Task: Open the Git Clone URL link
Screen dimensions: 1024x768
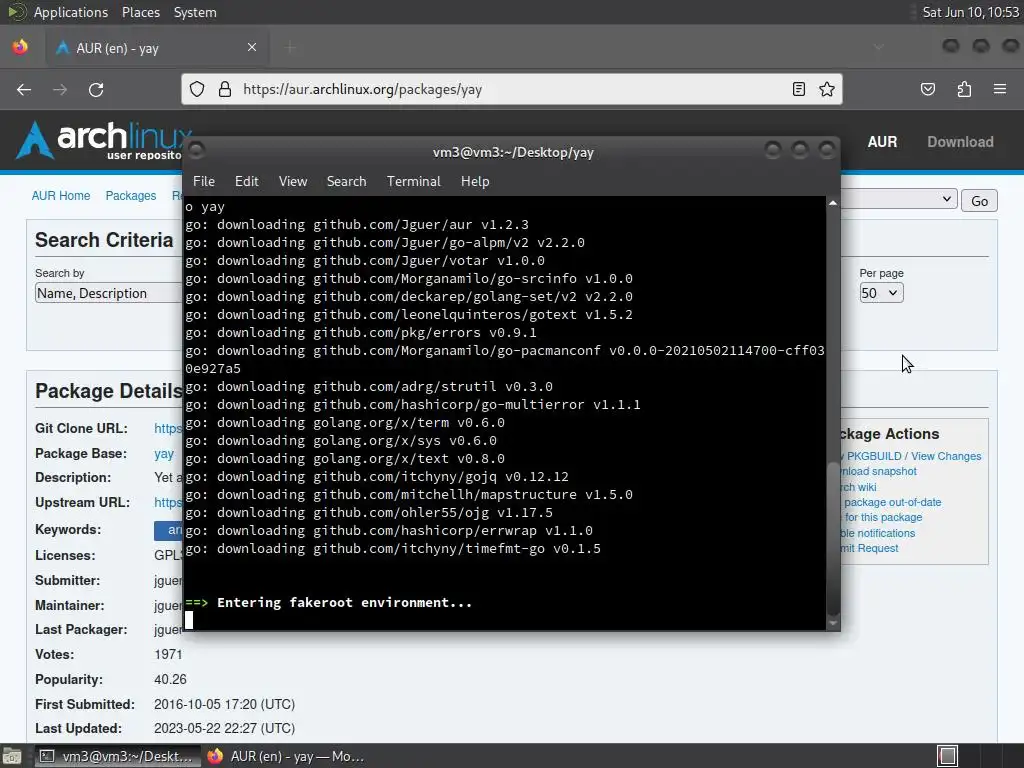Action: click(x=168, y=428)
